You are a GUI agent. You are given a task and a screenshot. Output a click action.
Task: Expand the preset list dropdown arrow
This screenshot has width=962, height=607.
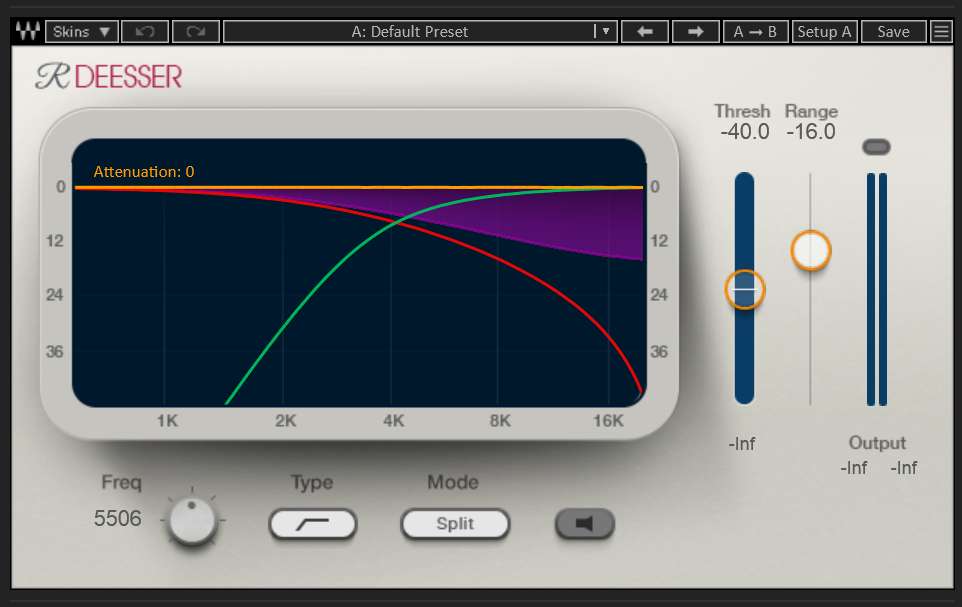604,31
